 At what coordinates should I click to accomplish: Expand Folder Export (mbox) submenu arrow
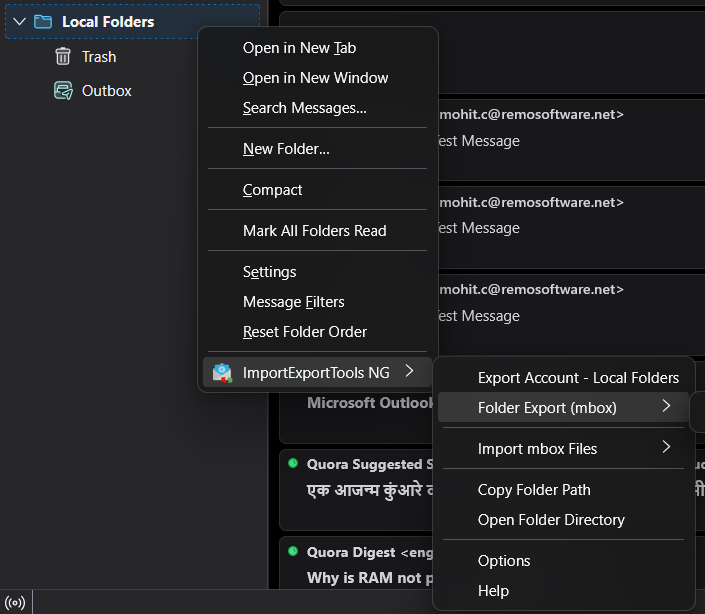[666, 406]
